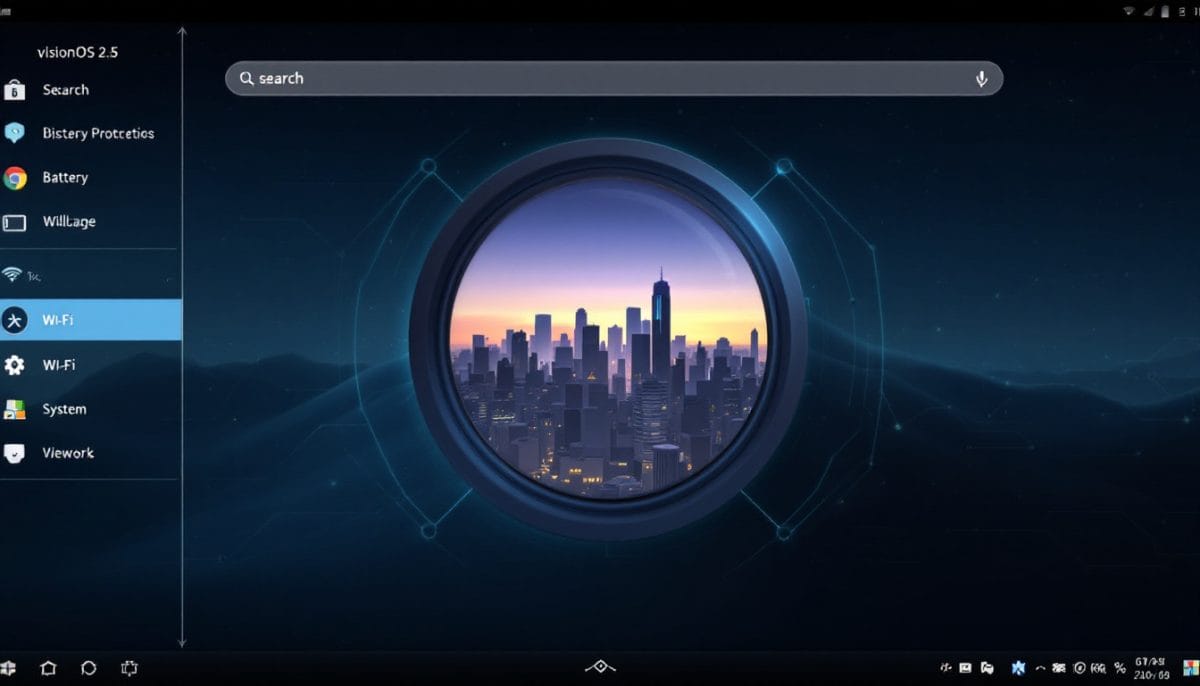1200x686 pixels.
Task: Click the circle tray icon beside the caret
Action: pyautogui.click(x=1080, y=668)
